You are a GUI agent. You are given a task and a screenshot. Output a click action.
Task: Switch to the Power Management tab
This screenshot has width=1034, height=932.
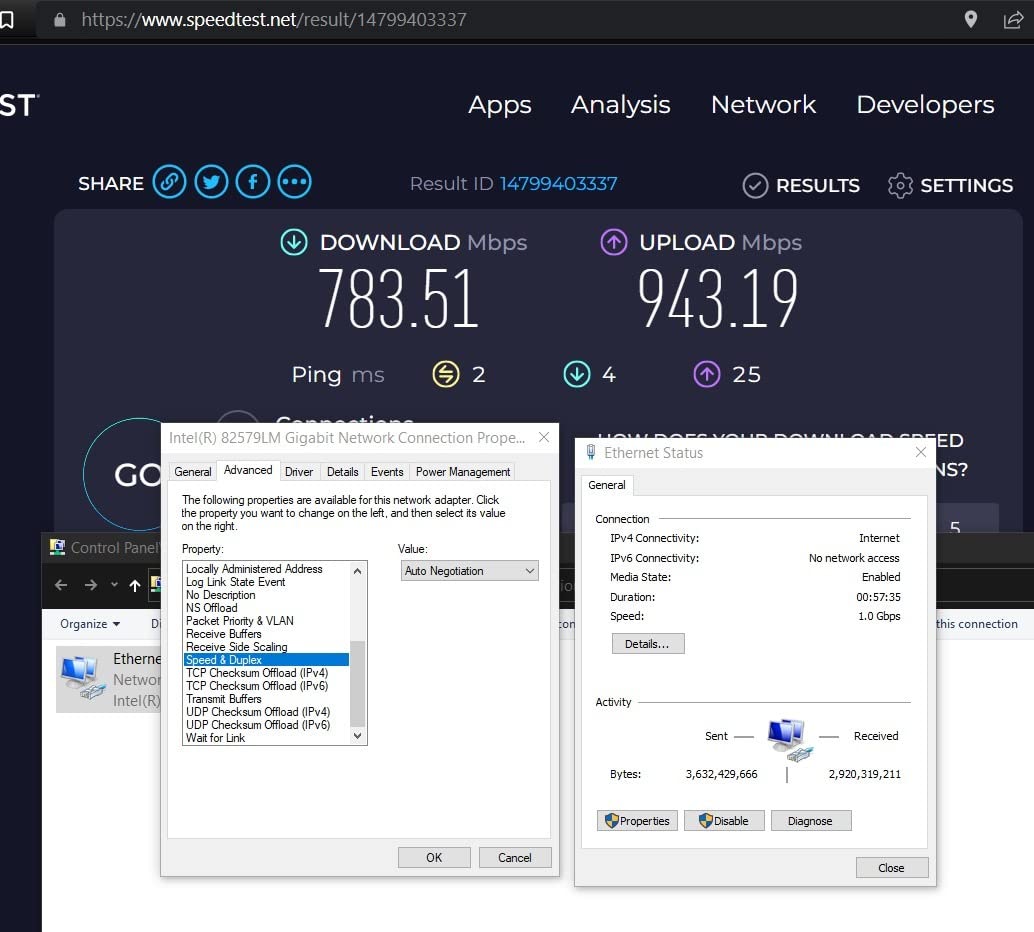point(463,472)
